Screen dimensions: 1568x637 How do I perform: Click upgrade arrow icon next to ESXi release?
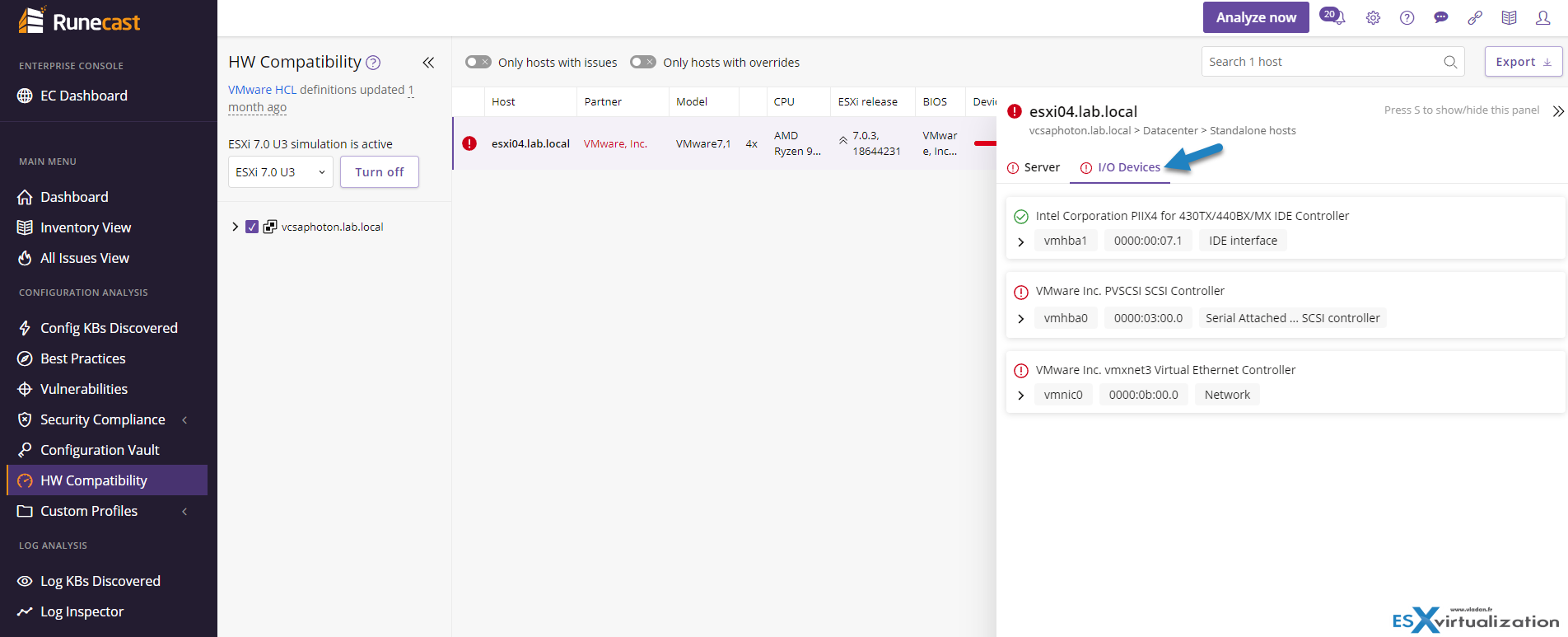(843, 141)
